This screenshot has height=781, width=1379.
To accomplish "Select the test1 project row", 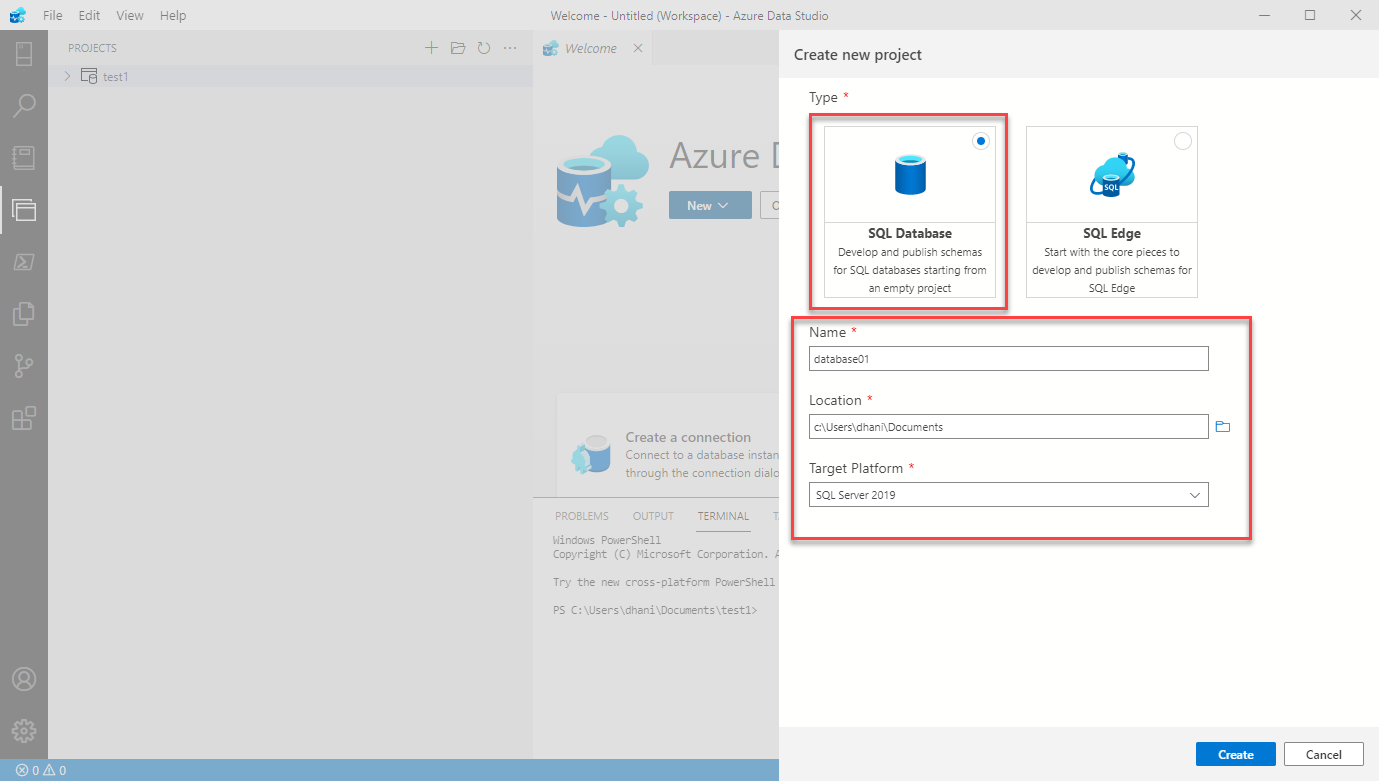I will [290, 76].
